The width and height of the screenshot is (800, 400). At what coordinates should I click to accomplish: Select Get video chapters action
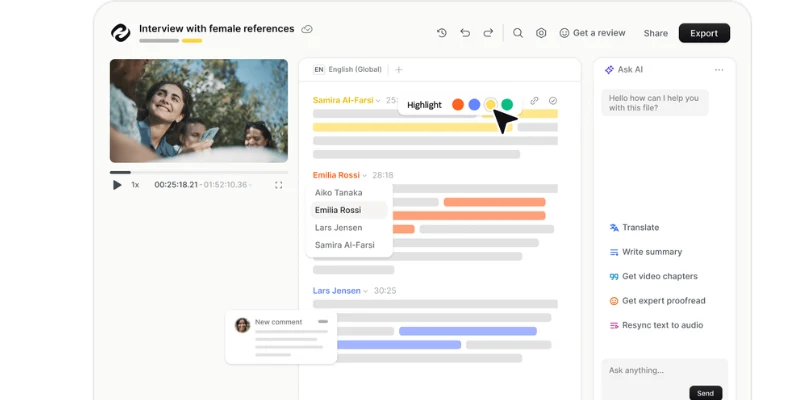coord(654,277)
